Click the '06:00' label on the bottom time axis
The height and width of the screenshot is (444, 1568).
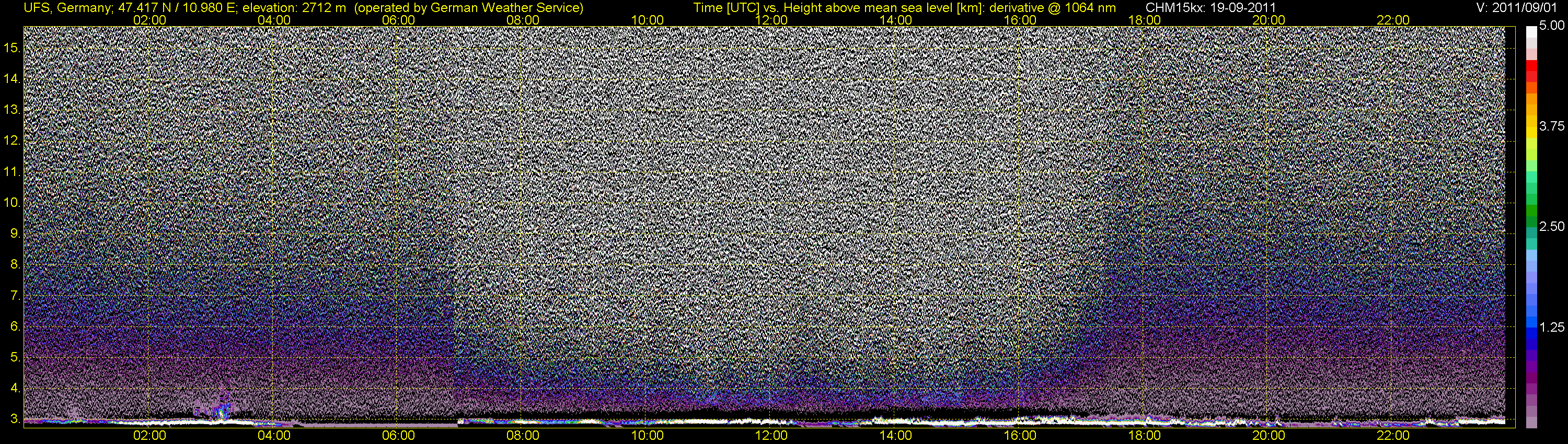(x=398, y=436)
